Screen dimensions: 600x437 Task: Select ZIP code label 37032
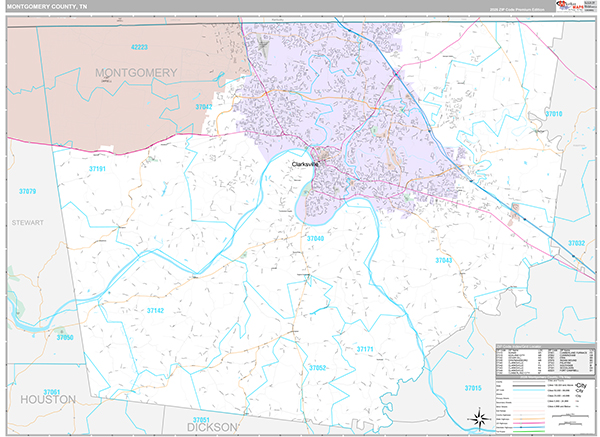tap(576, 243)
